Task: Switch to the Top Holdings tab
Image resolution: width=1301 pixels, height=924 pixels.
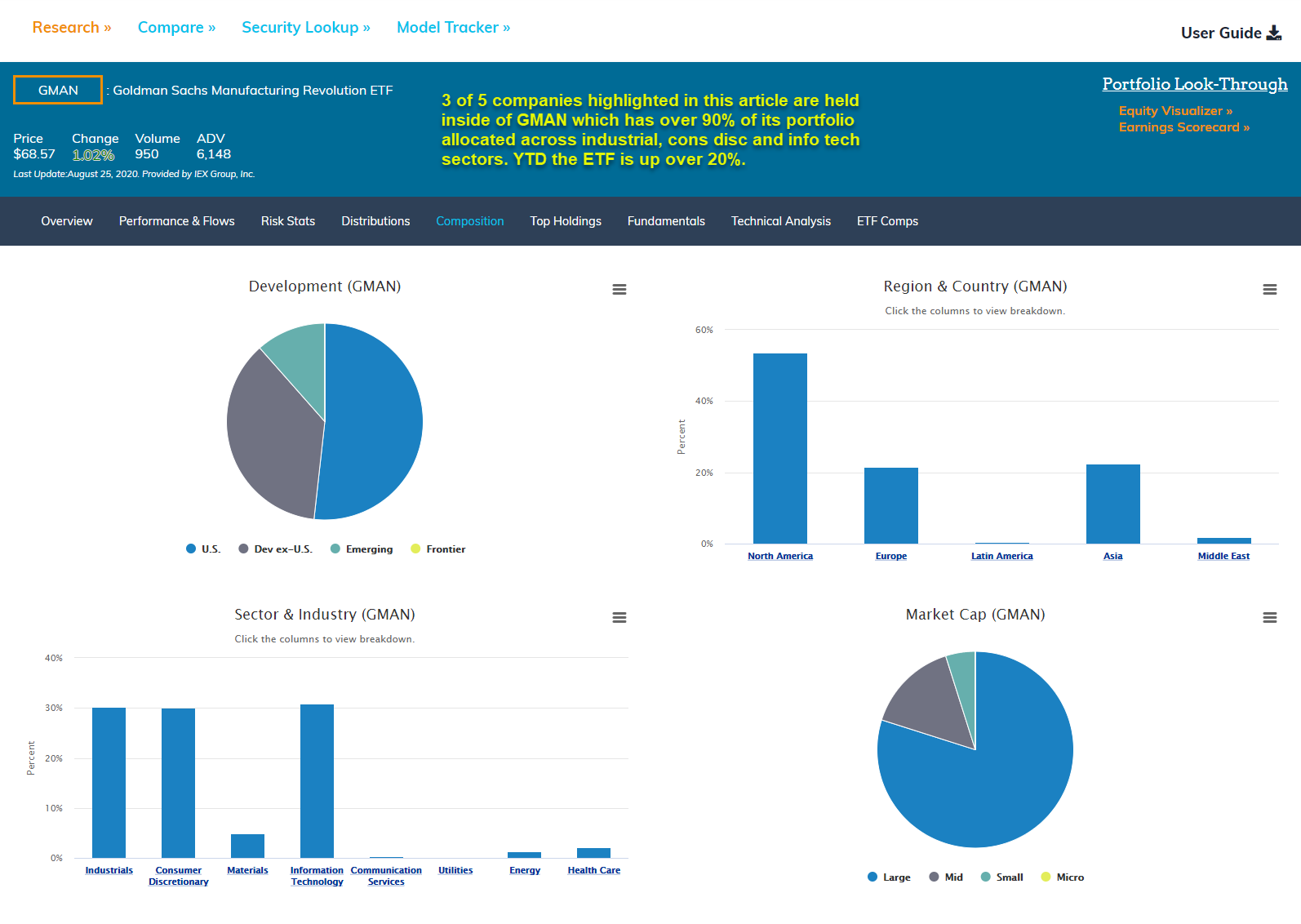Action: 566,221
